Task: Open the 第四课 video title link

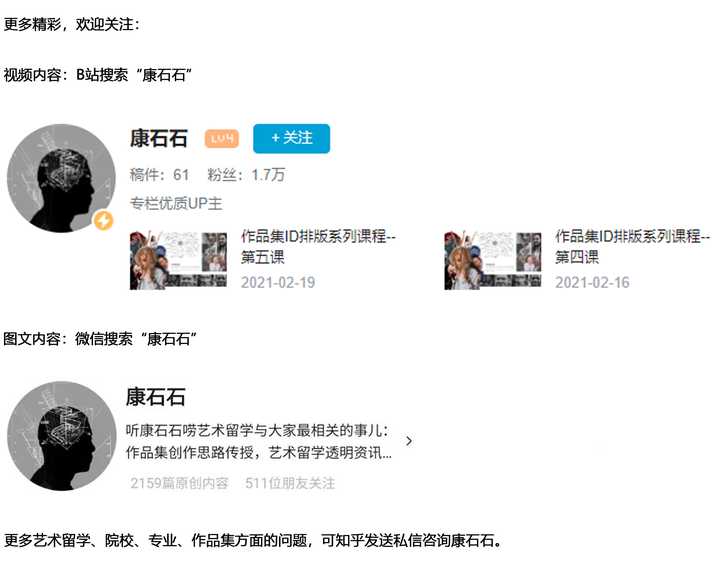Action: click(x=632, y=247)
